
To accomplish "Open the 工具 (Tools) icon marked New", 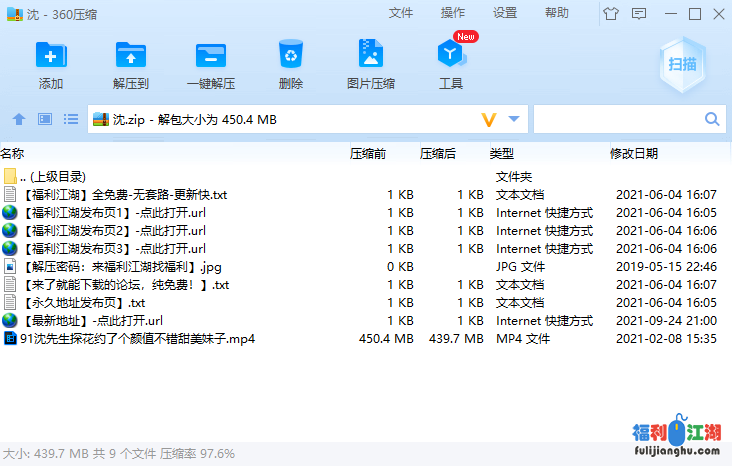I will click(x=450, y=56).
